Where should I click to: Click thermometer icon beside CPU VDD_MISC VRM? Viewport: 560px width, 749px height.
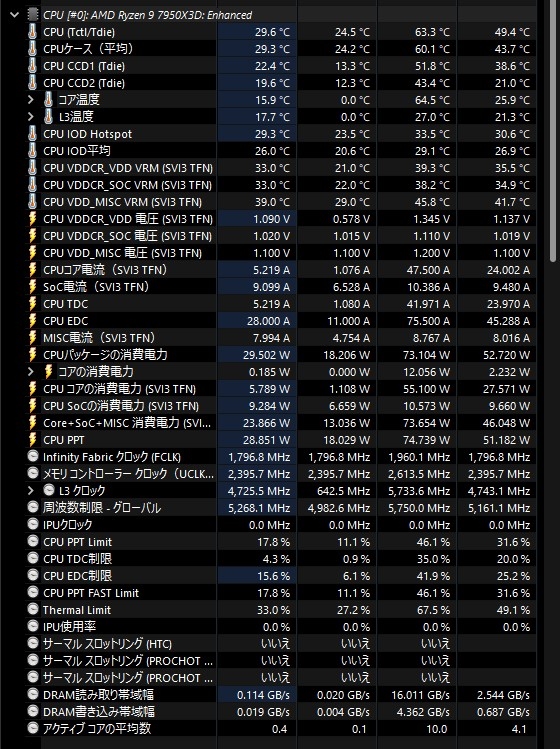coord(32,202)
